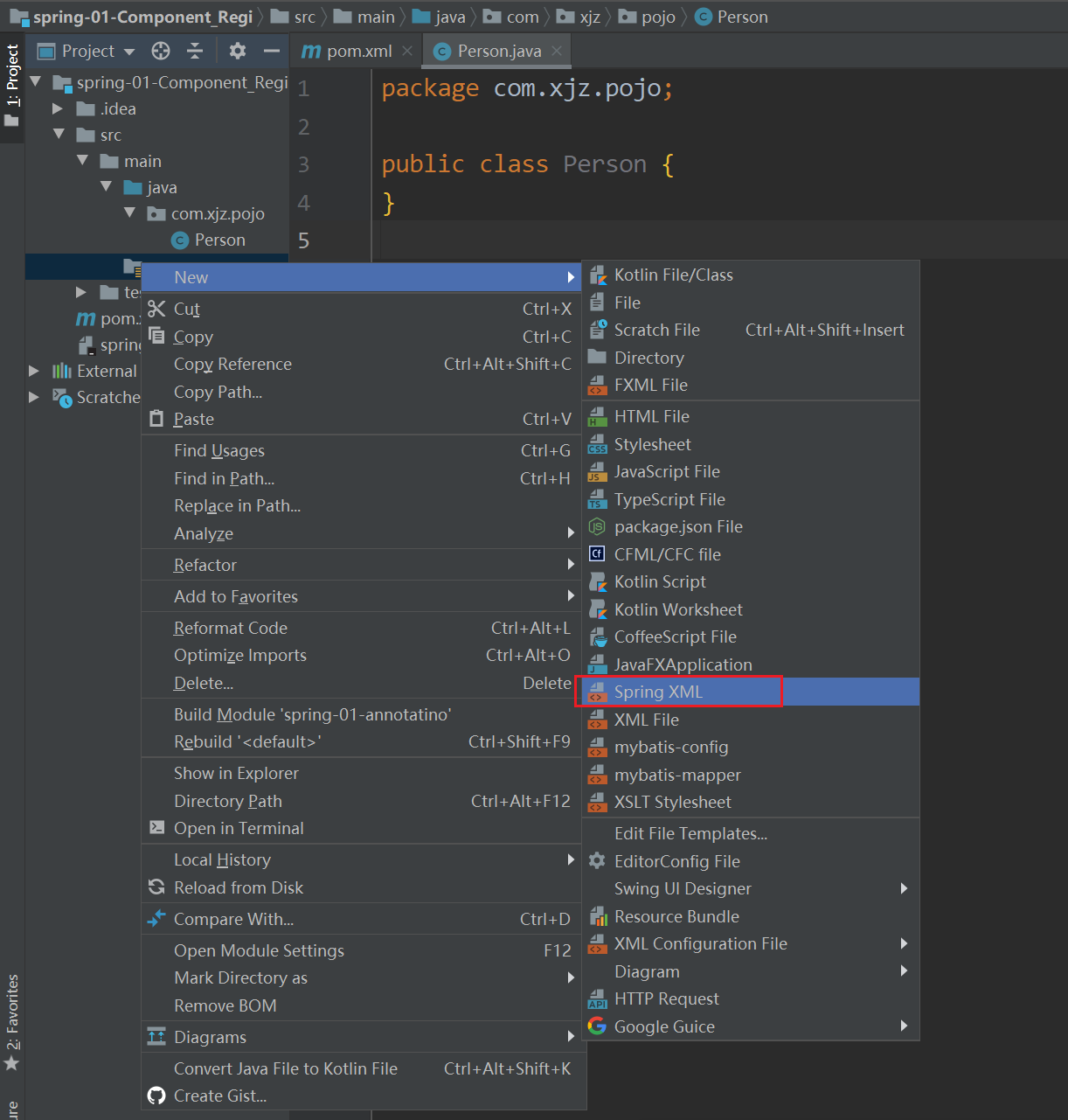Screen dimensions: 1068x1120
Task: Open the Refactor submenu
Action: [361, 565]
